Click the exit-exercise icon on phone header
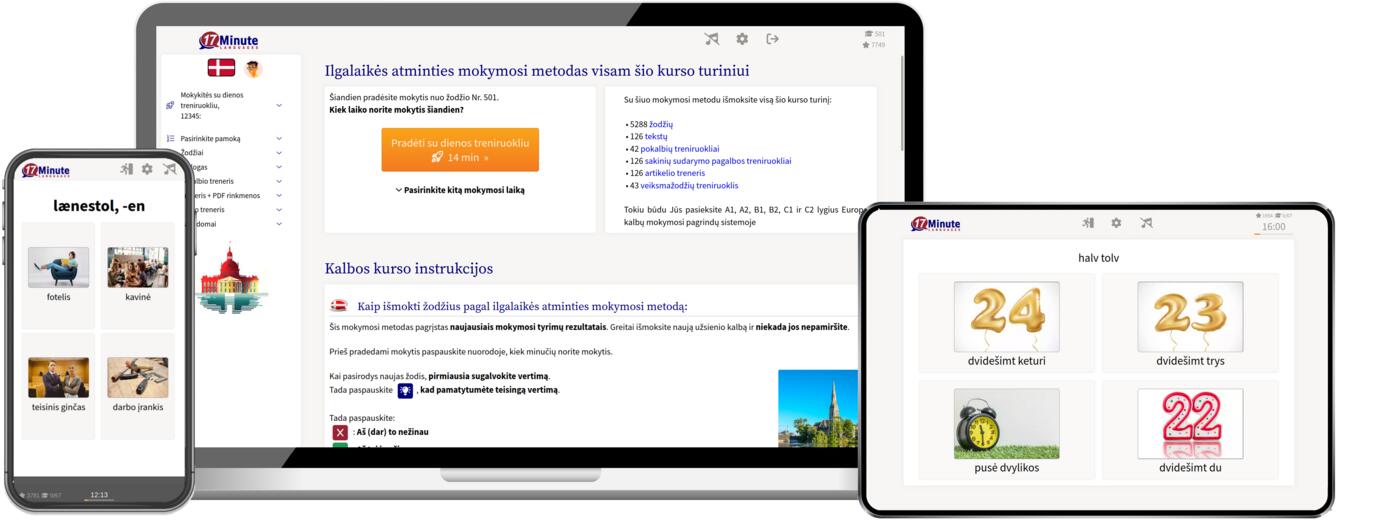The image size is (1400, 532). (x=126, y=170)
